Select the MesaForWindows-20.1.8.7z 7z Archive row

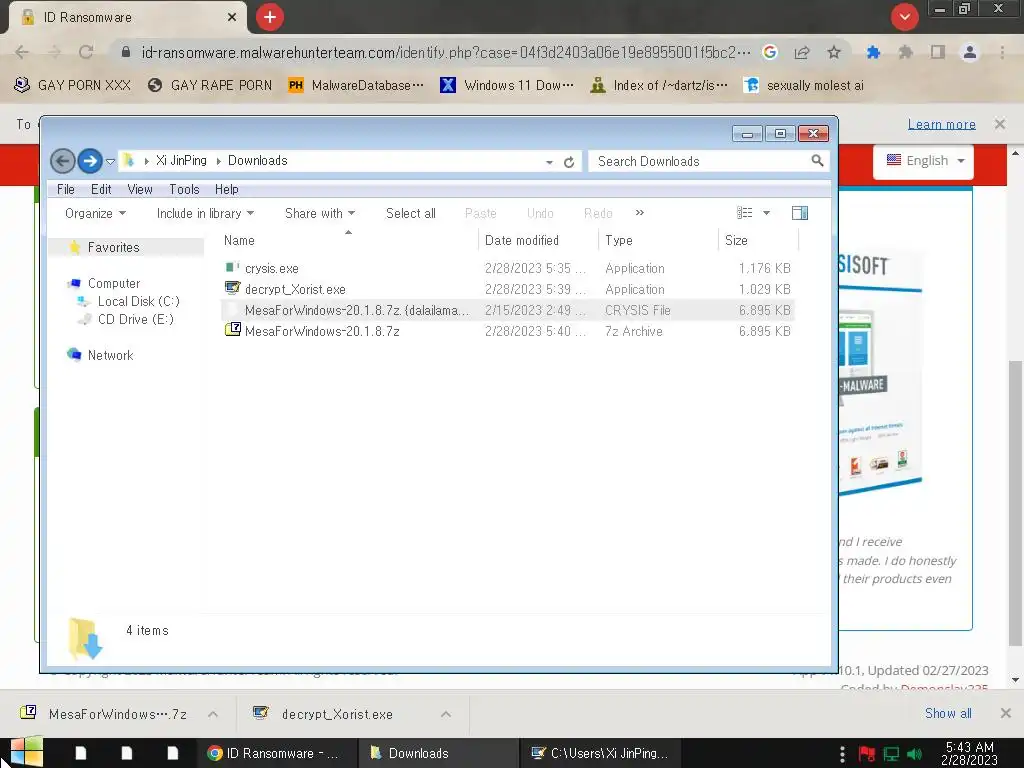[x=508, y=331]
